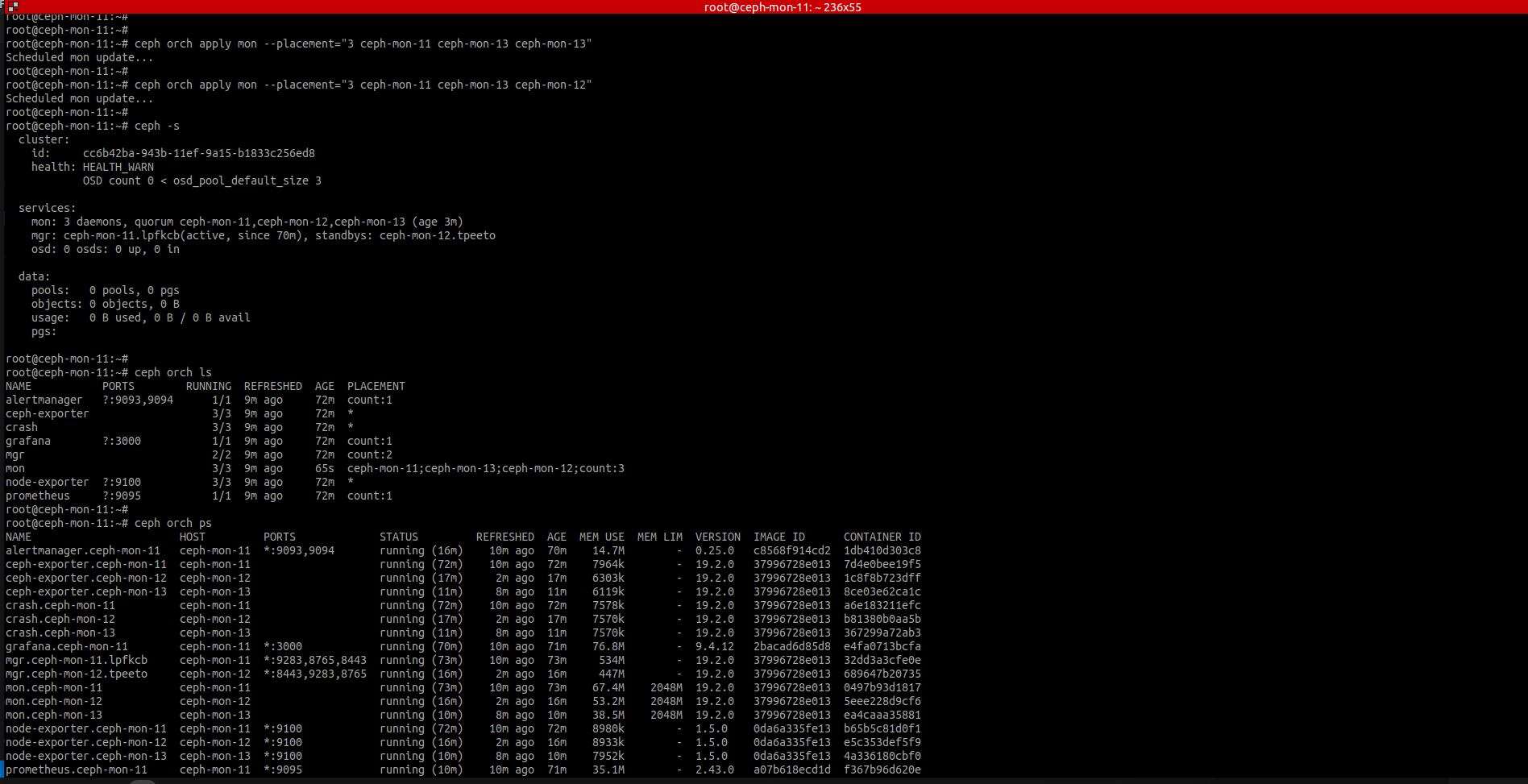
Task: Click the node-exporter service row with ?:9100
Action: coord(180,482)
